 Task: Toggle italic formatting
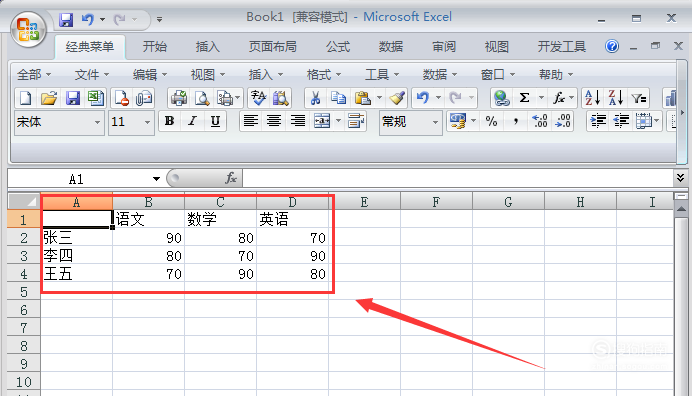pos(192,121)
